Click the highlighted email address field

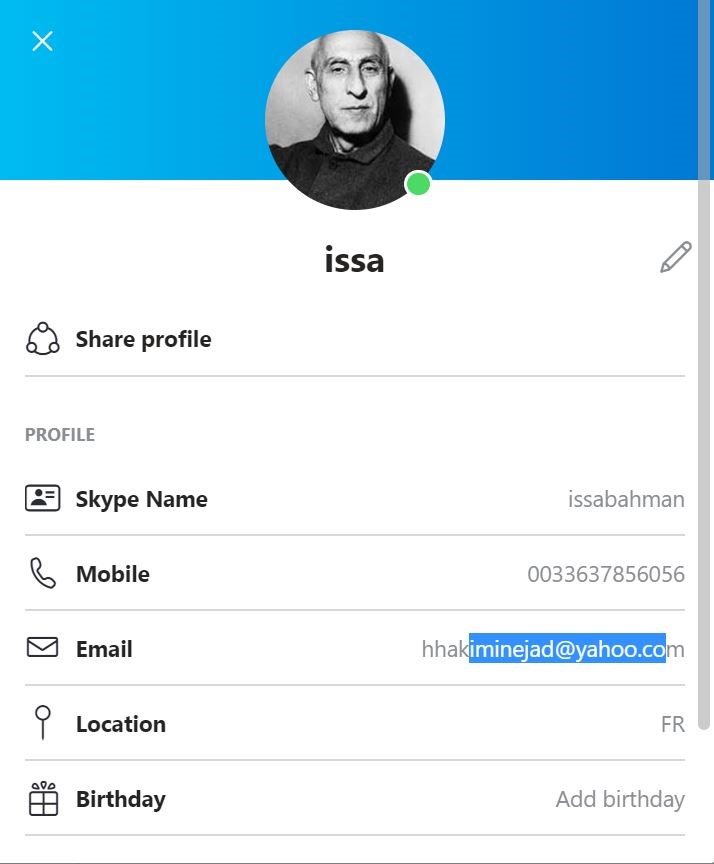553,650
